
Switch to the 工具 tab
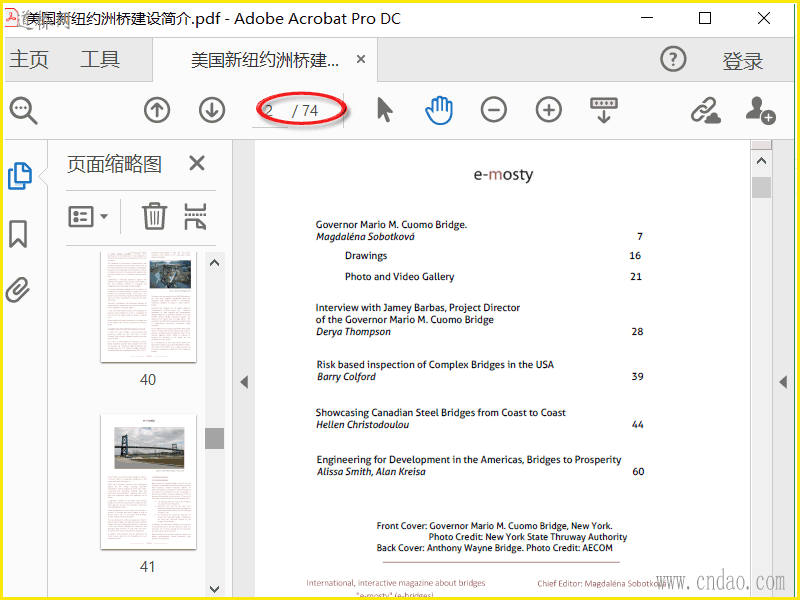100,59
